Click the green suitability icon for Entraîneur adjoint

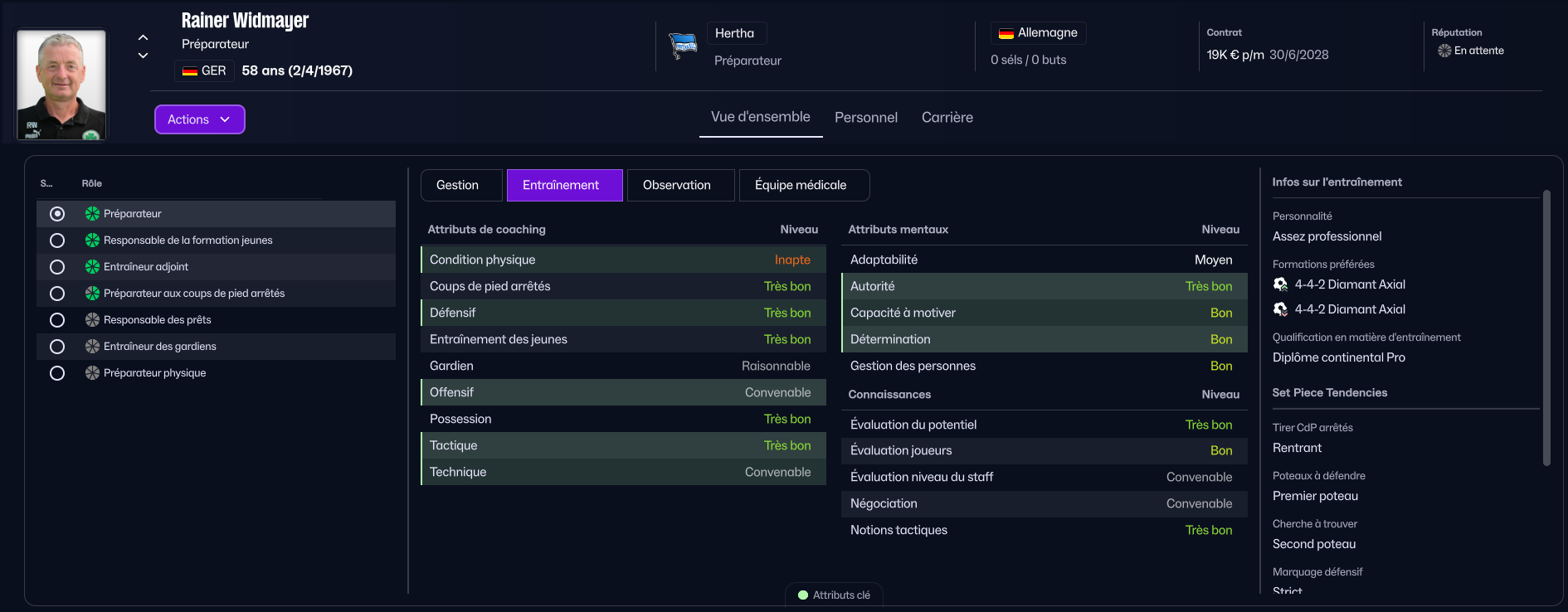[x=92, y=267]
